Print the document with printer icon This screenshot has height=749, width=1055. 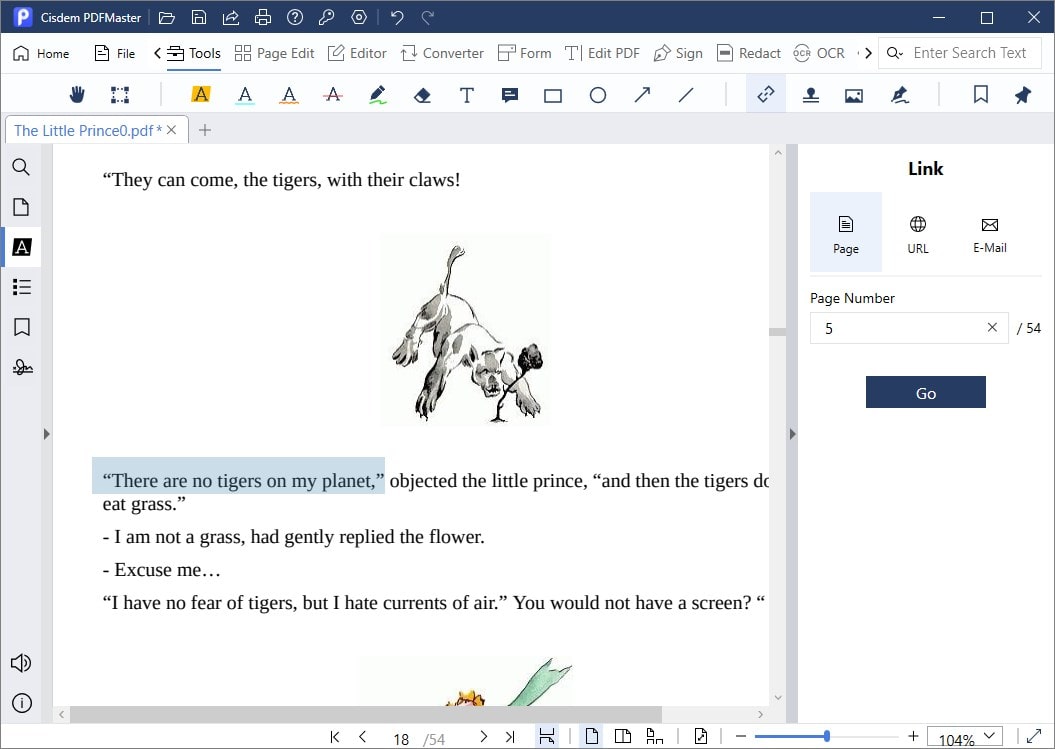point(262,17)
